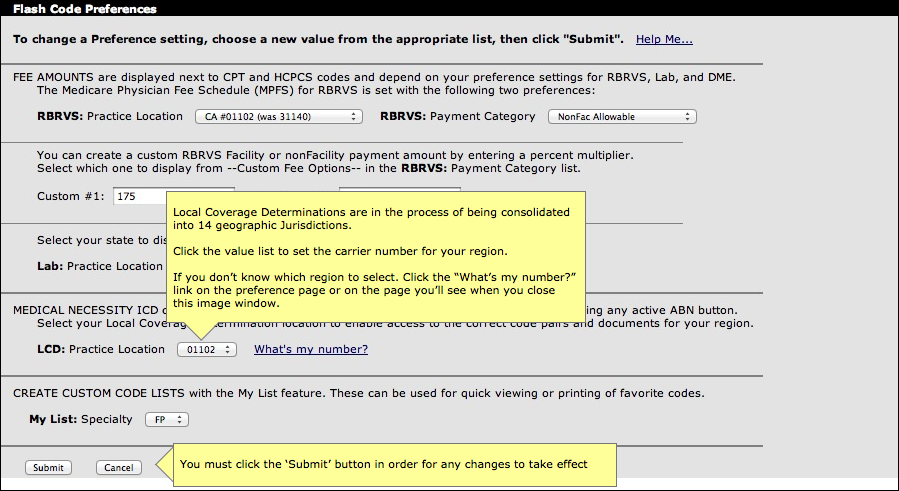Click the RBRVS: Payment Category label
The height and width of the screenshot is (491, 899).
[x=458, y=116]
